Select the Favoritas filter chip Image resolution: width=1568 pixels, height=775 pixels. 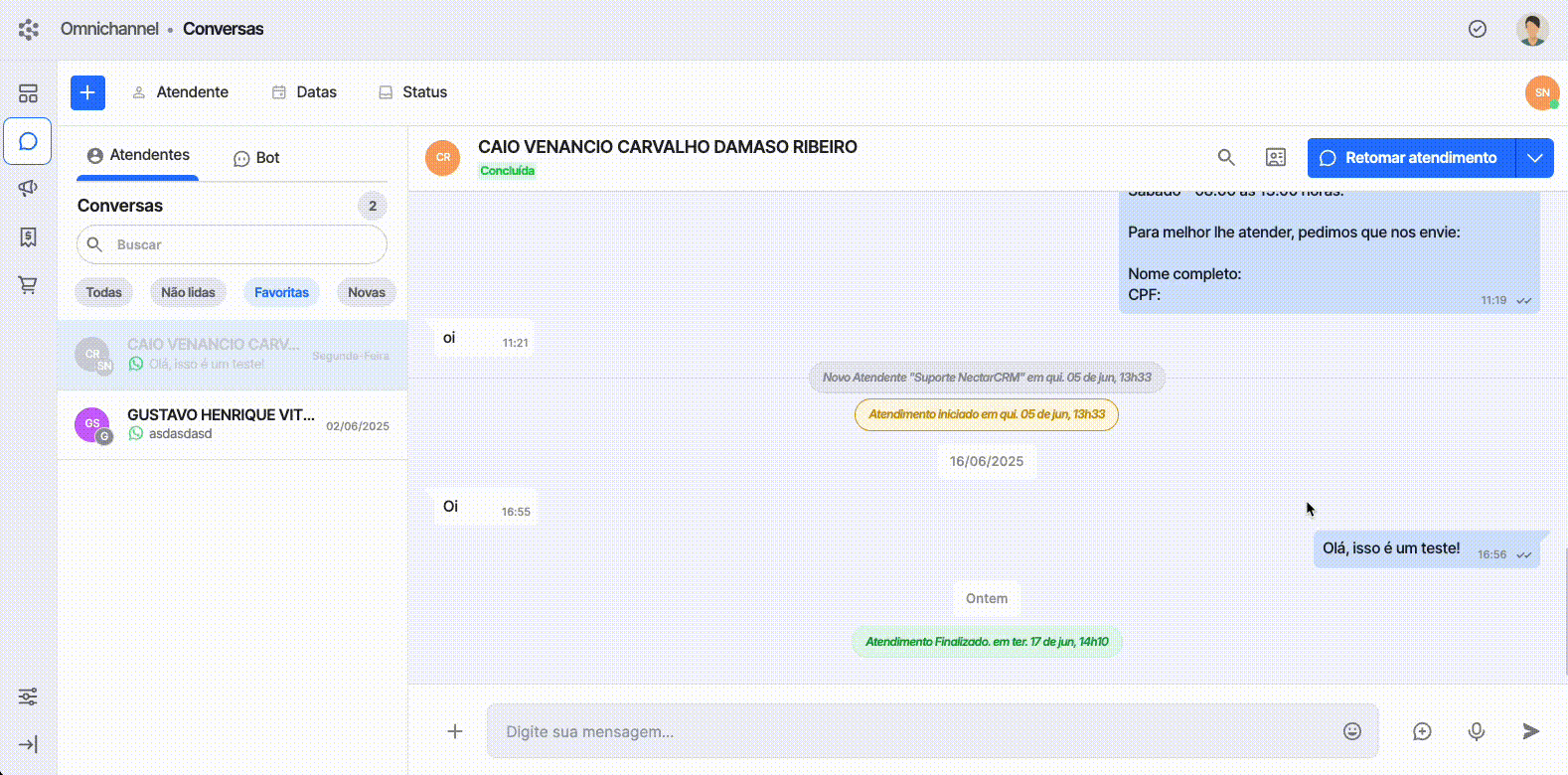[x=281, y=292]
